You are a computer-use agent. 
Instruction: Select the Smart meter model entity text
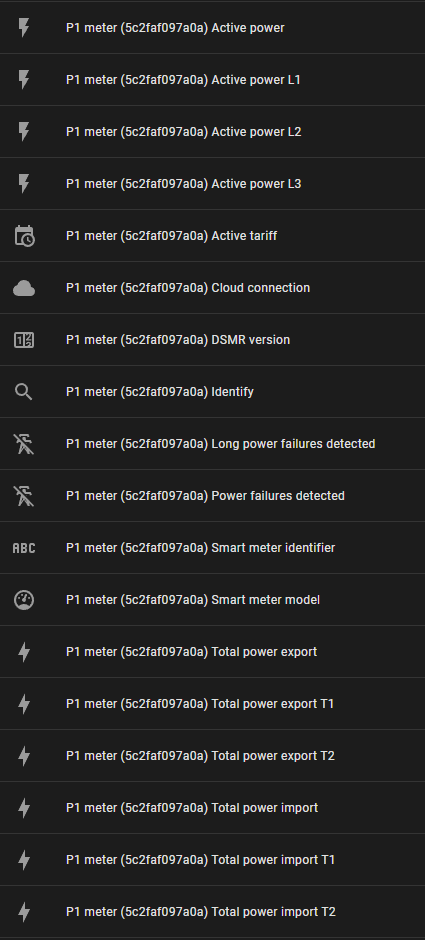[193, 599]
